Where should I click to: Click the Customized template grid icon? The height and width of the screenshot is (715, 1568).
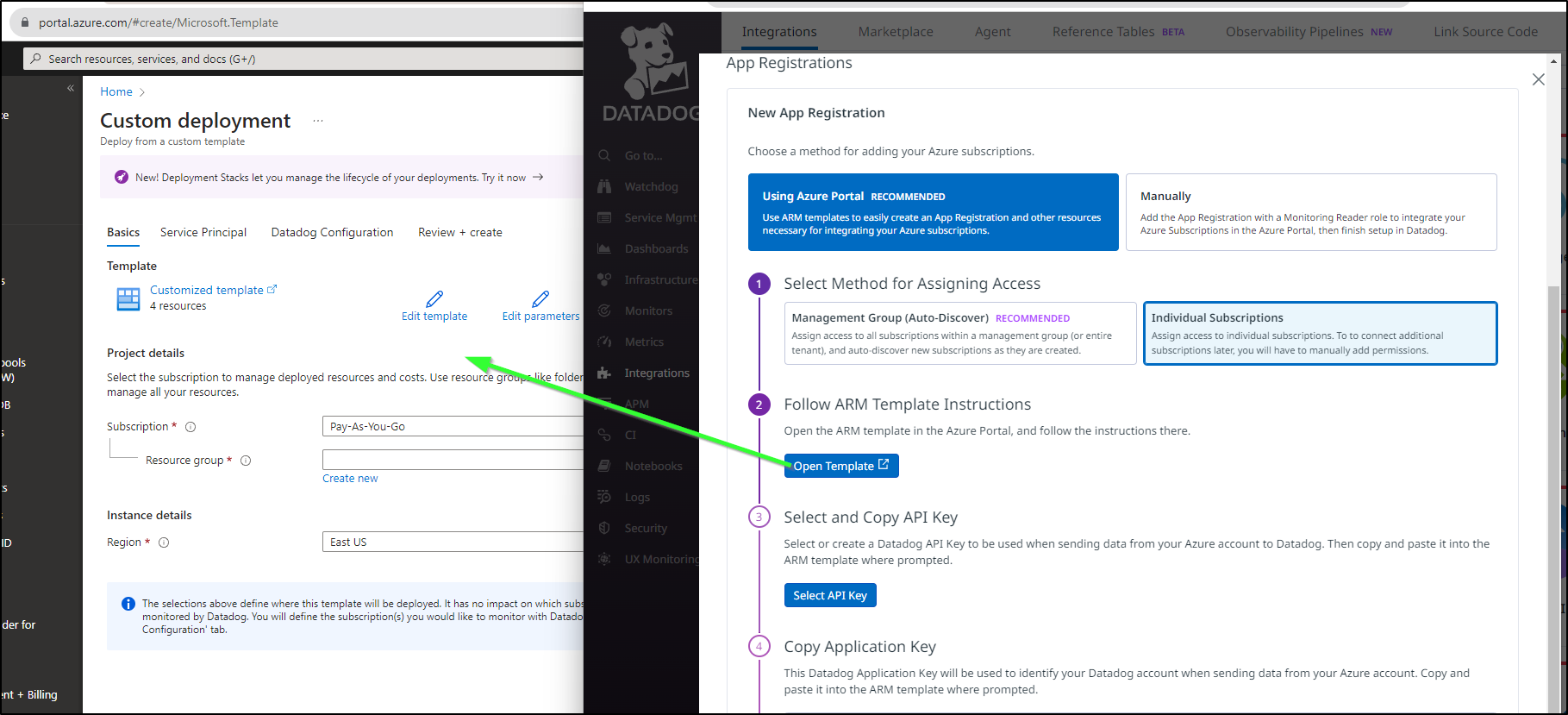click(x=128, y=298)
